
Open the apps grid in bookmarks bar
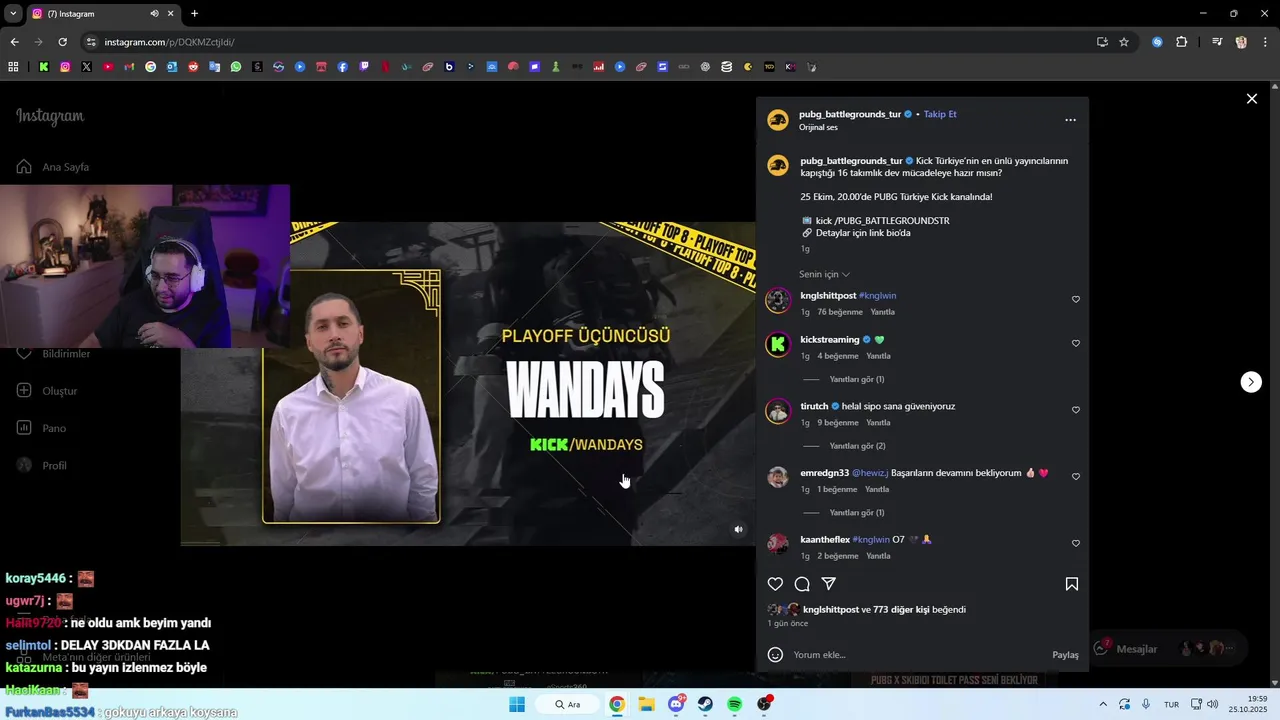tap(13, 67)
